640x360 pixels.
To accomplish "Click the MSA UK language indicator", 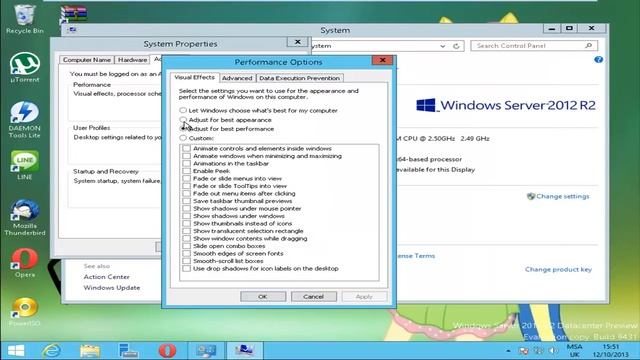I will pyautogui.click(x=574, y=351).
